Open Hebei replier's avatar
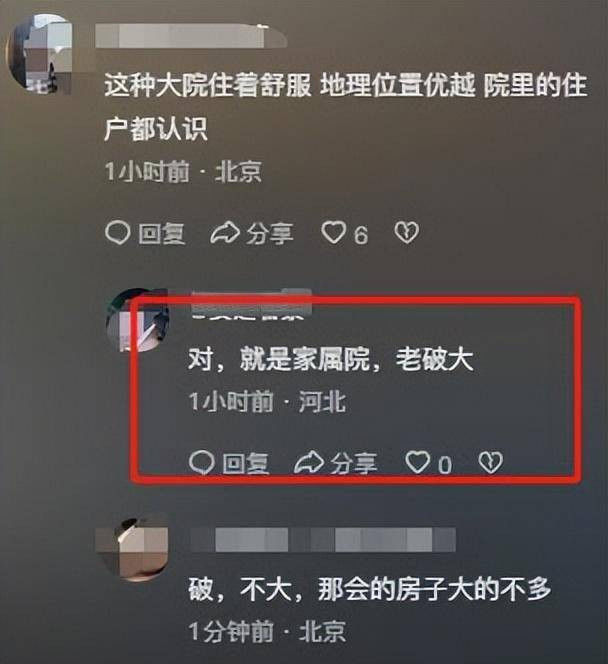The image size is (608, 664). click(x=138, y=320)
